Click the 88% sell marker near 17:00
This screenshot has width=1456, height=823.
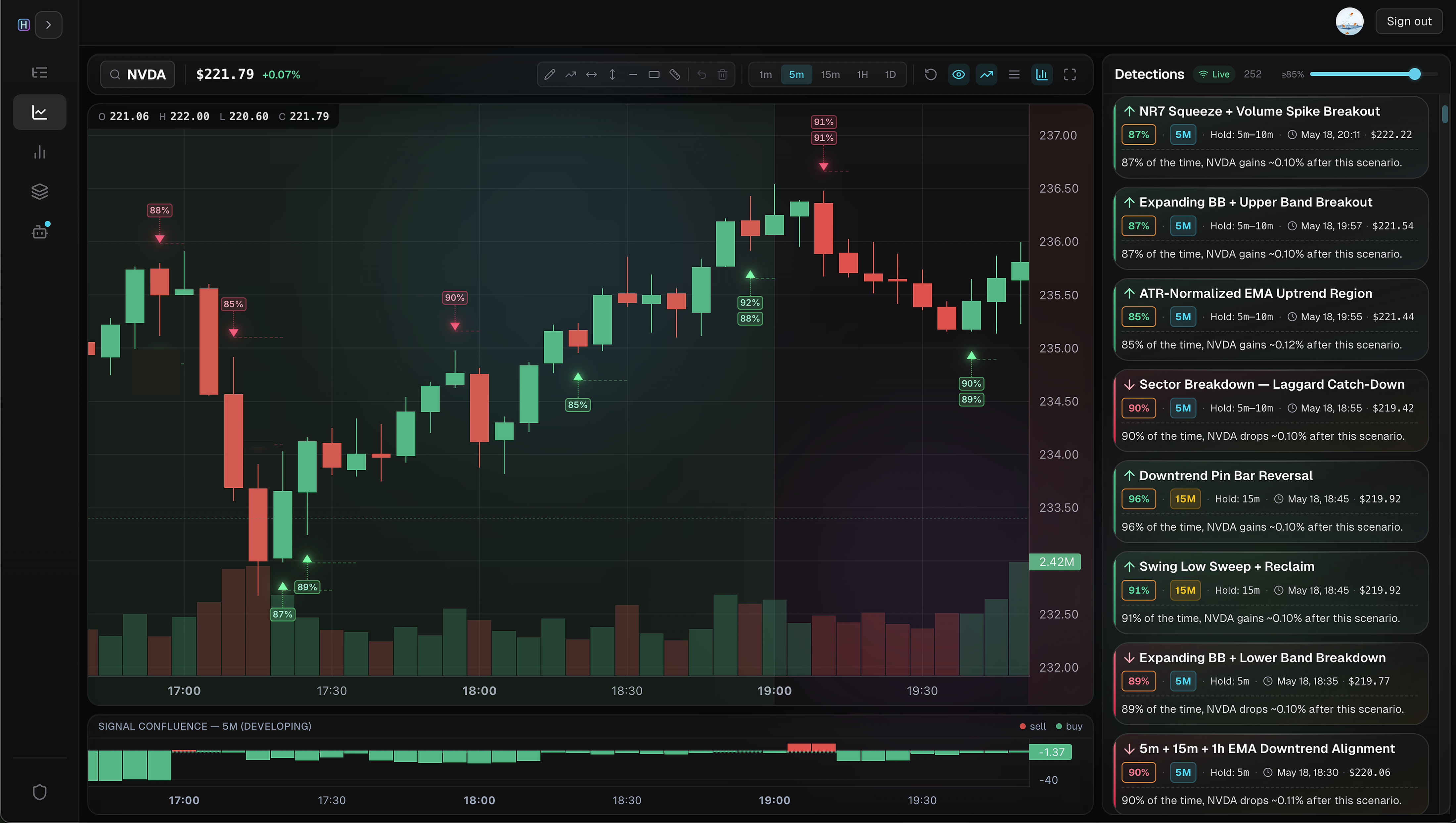point(159,211)
